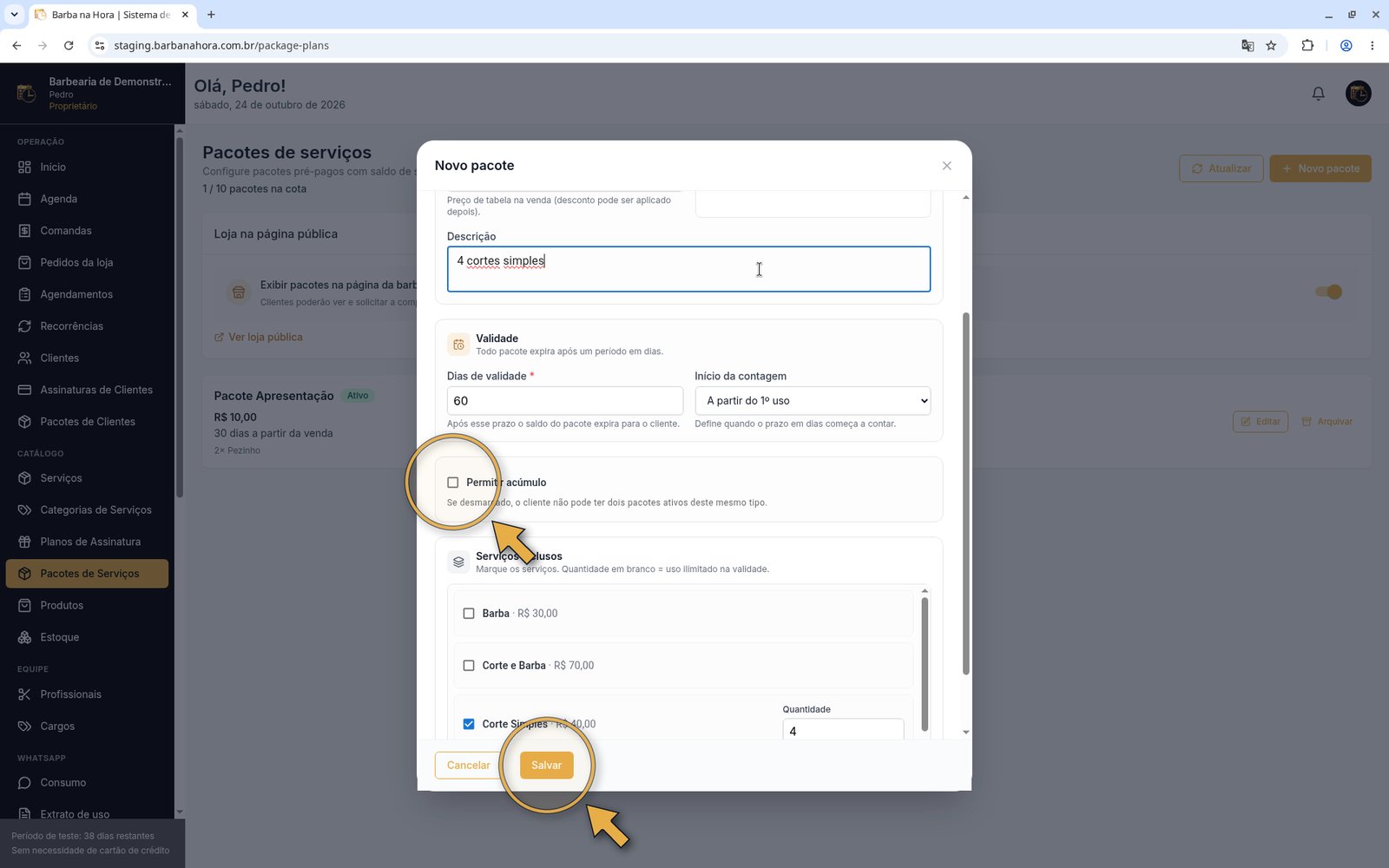Open Chrome tab search dropdown
This screenshot has width=1389, height=868.
click(x=14, y=14)
